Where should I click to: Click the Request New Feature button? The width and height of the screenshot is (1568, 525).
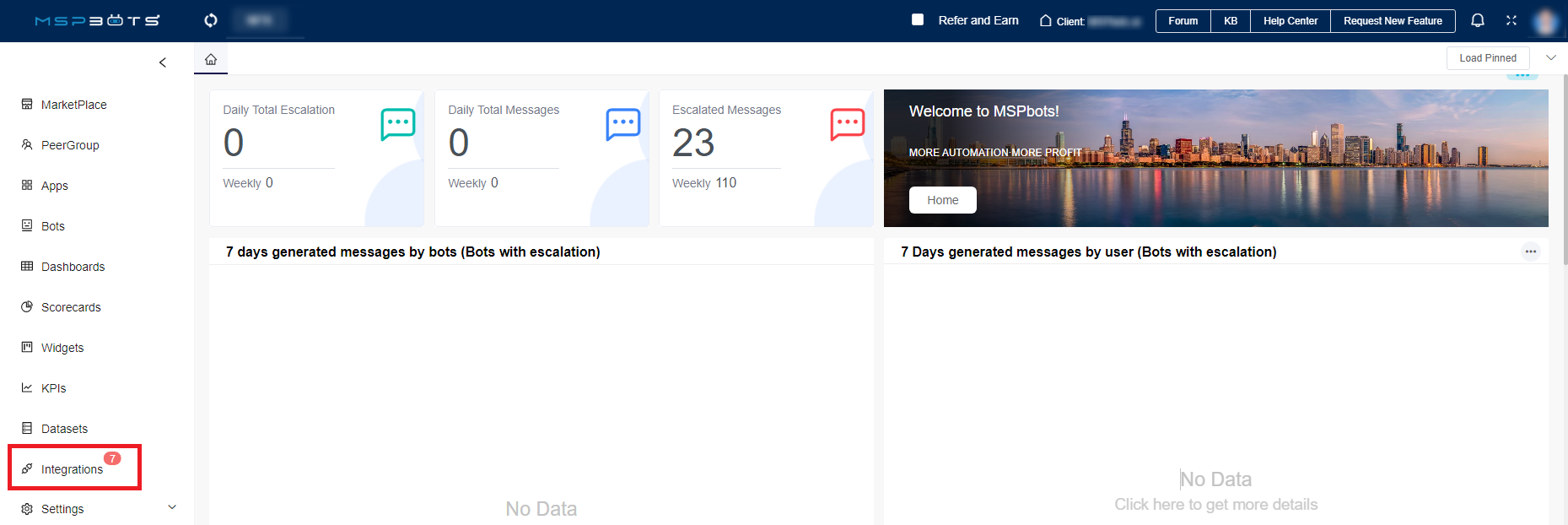click(x=1392, y=21)
